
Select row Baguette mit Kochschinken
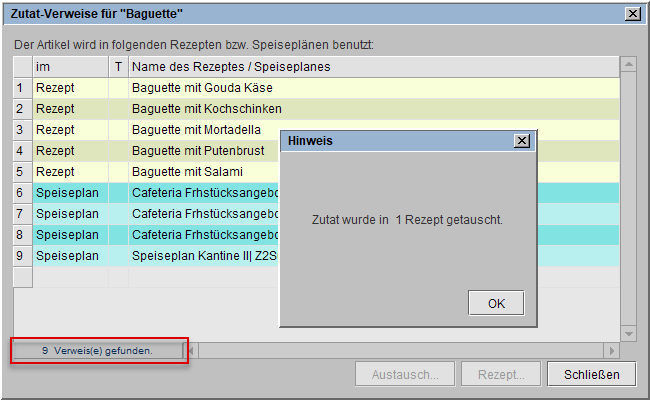pyautogui.click(x=207, y=108)
